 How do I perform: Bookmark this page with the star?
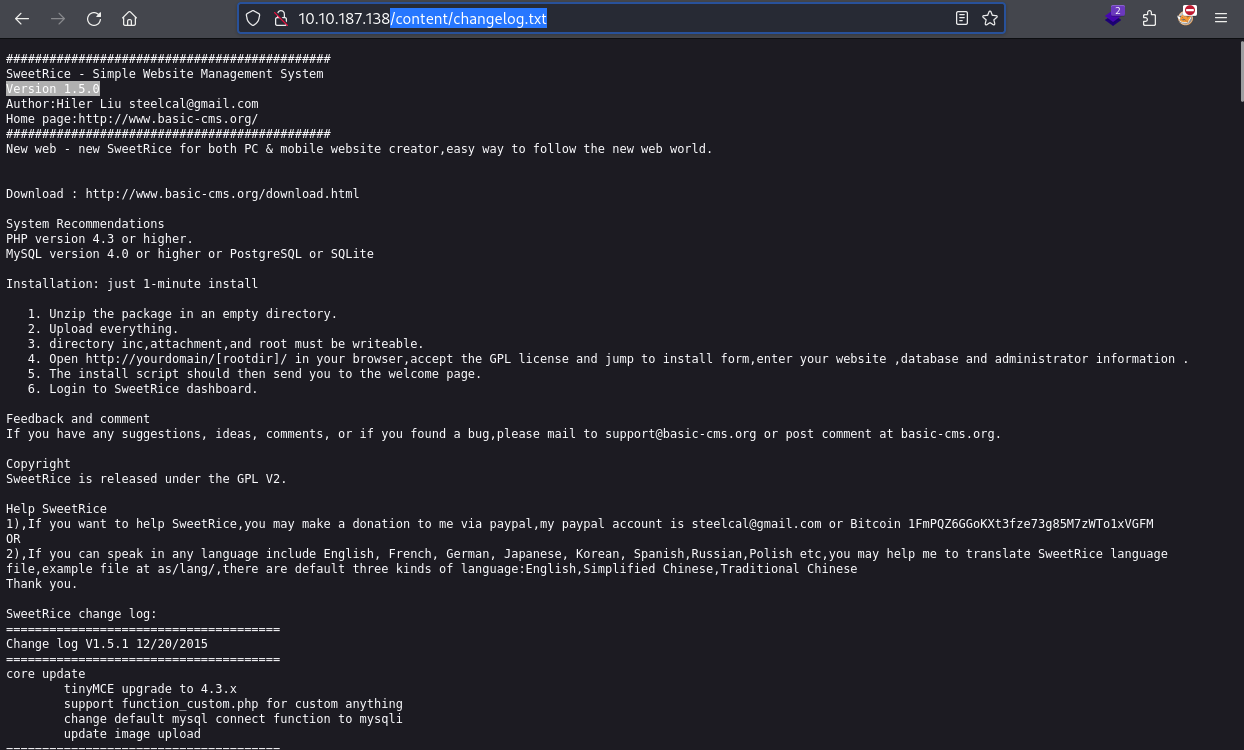pyautogui.click(x=989, y=18)
